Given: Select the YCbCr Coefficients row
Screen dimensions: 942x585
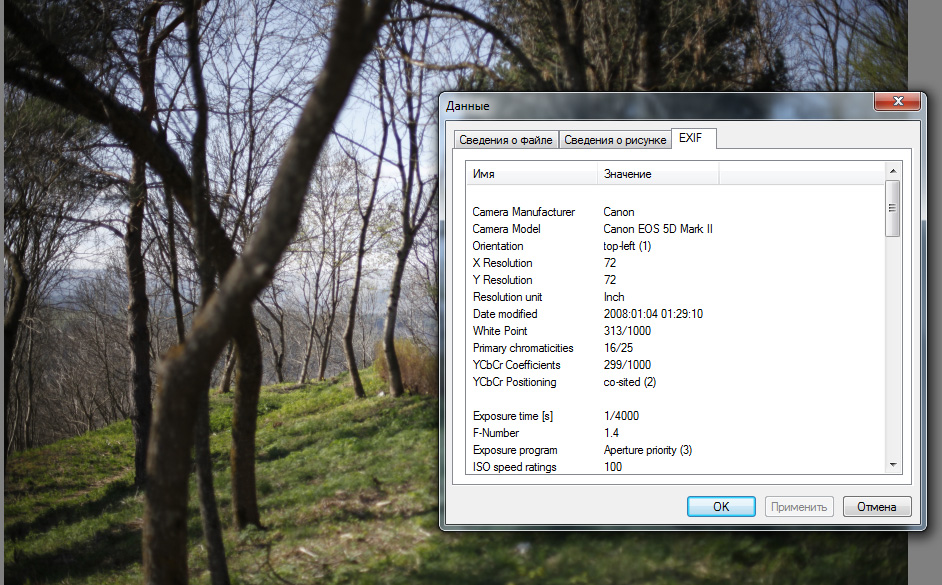Looking at the screenshot, I should [x=676, y=365].
